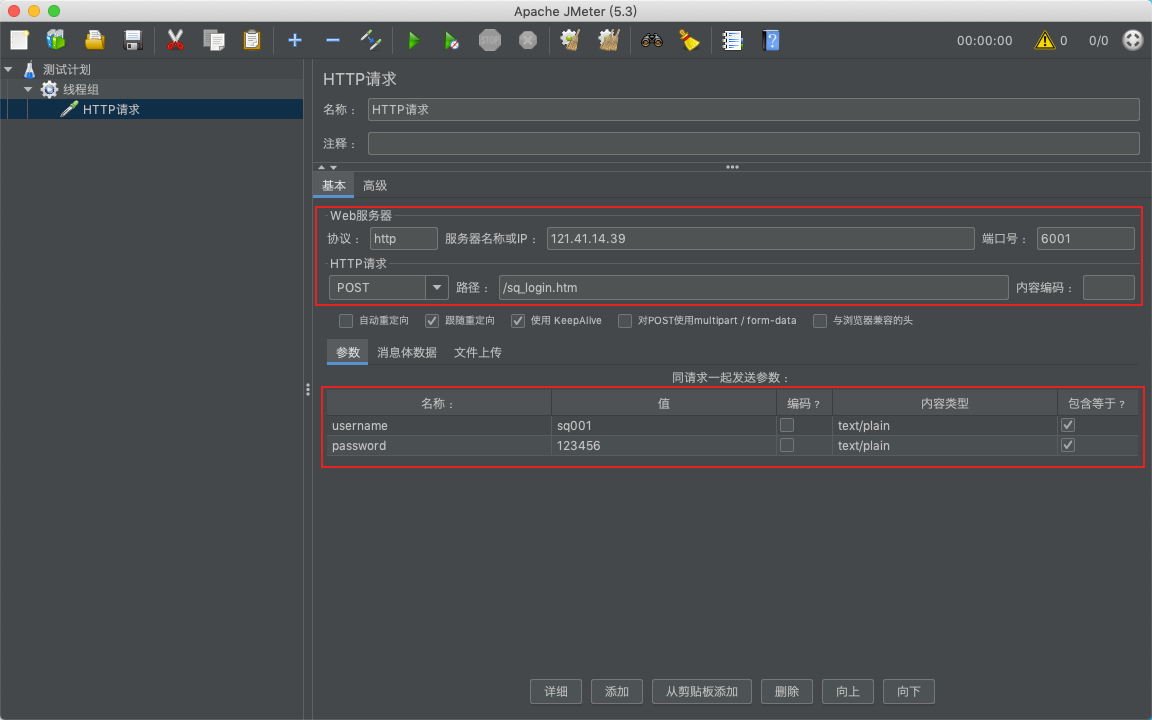Click the Shutdown threads icon
This screenshot has height=720, width=1152.
528,40
